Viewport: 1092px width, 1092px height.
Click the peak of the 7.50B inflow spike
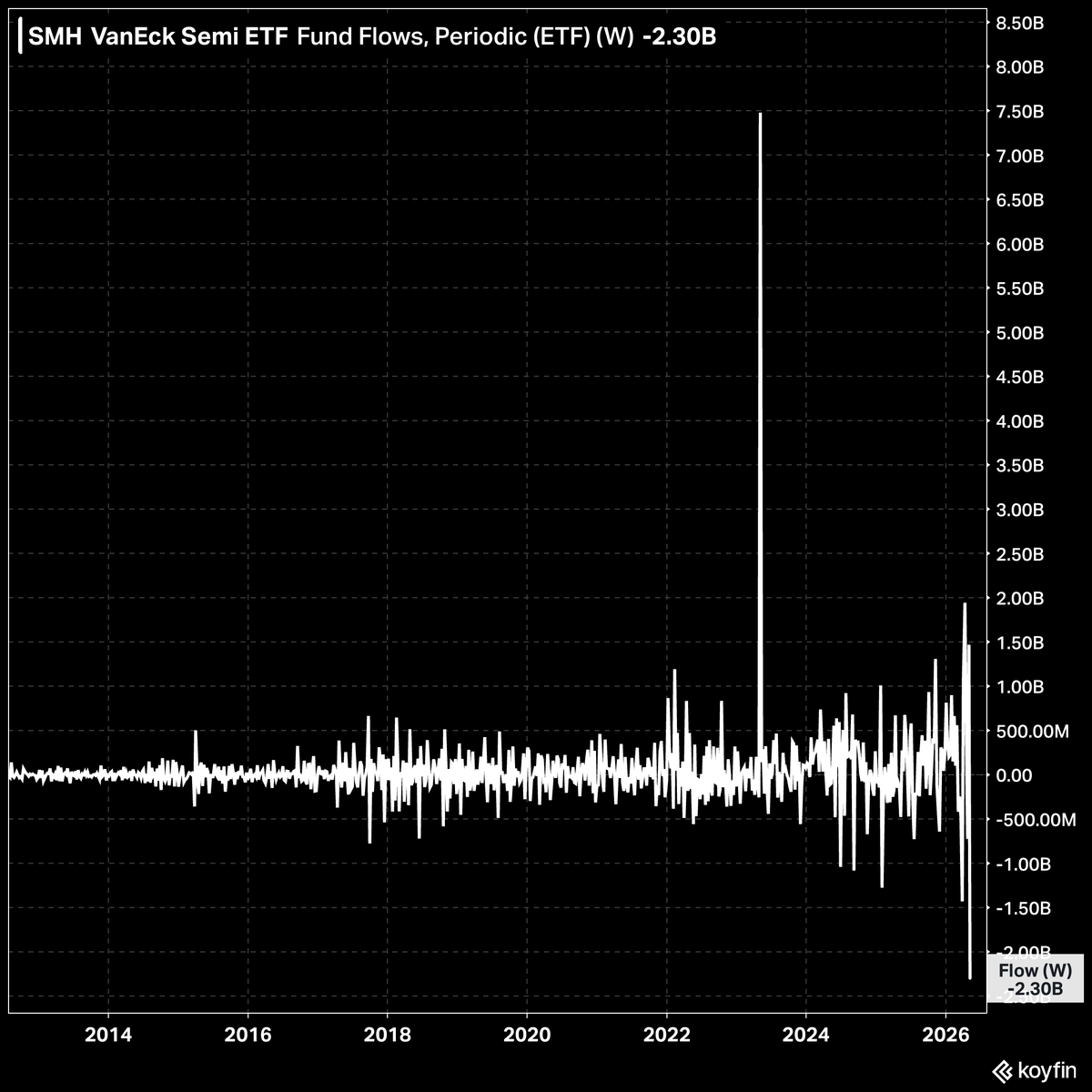[760, 114]
